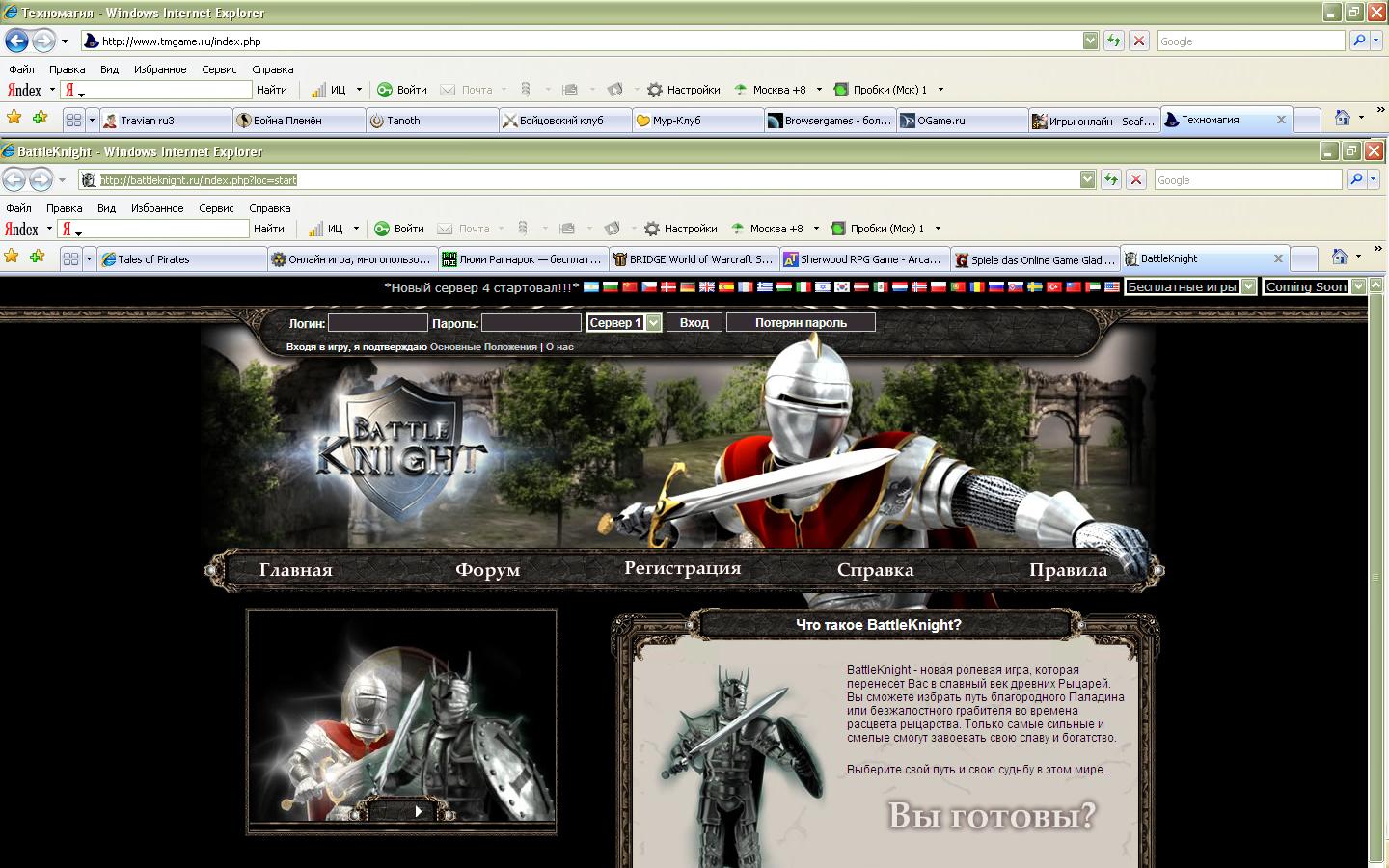Screen dimensions: 1389x868
Task: Open address bar dropdown in BattleKnight window
Action: click(x=1088, y=179)
